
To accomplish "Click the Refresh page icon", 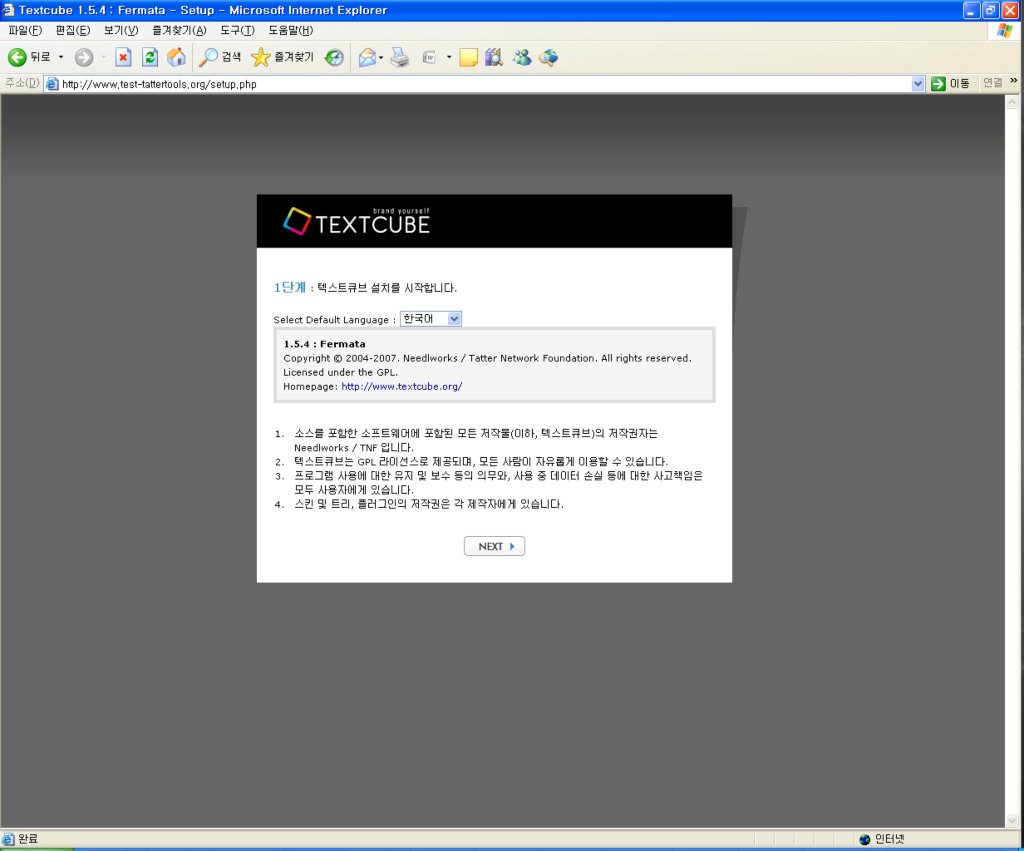I will 150,57.
